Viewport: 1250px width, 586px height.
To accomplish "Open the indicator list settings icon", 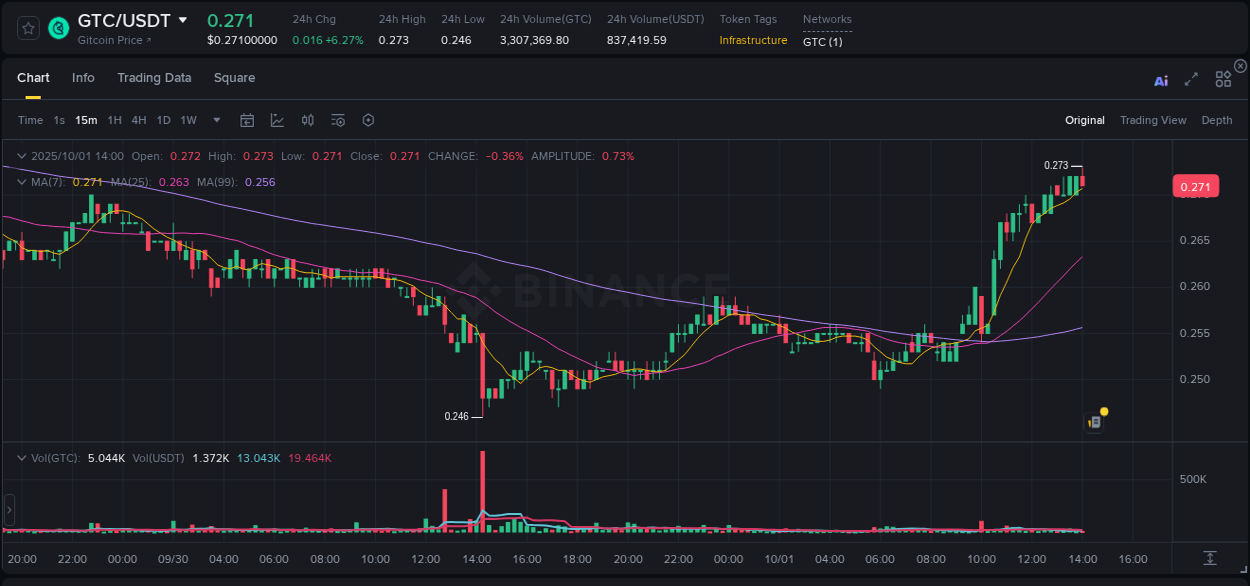I will click(337, 120).
